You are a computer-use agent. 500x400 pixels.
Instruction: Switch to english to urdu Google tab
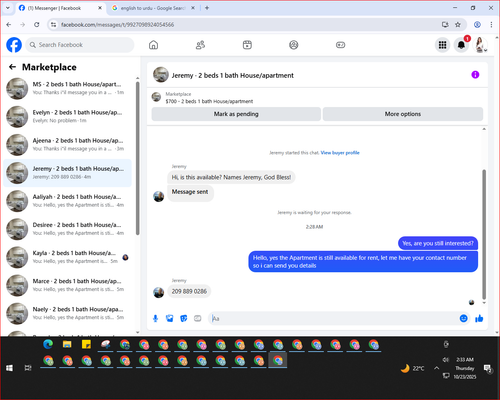(x=153, y=8)
